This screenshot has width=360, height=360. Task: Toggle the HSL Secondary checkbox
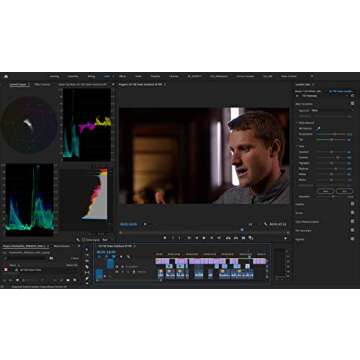coord(352,230)
